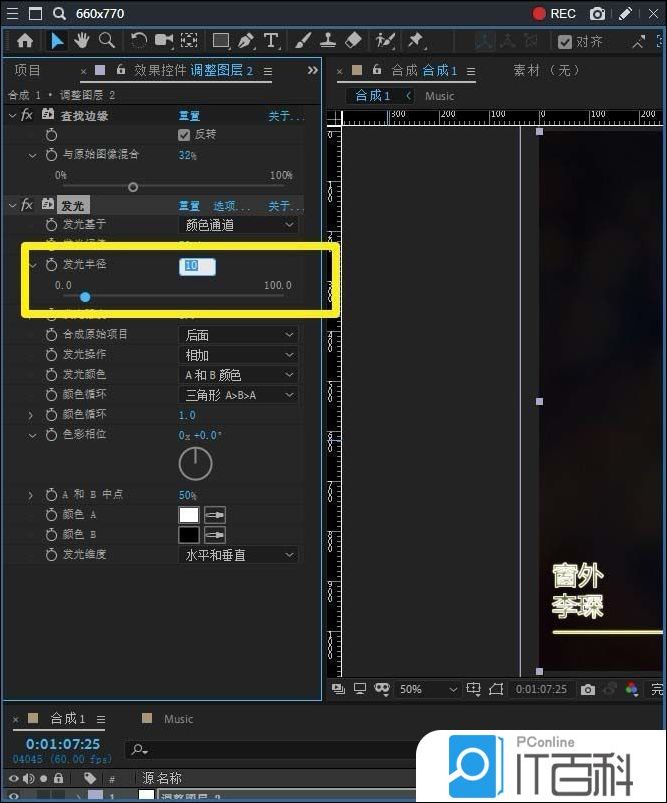The height and width of the screenshot is (803, 667).
Task: Select the Unified Camera tool
Action: [164, 40]
